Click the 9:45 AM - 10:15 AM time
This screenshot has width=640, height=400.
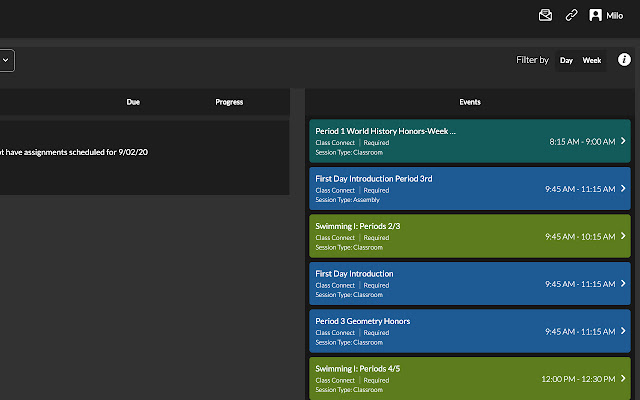(x=580, y=237)
